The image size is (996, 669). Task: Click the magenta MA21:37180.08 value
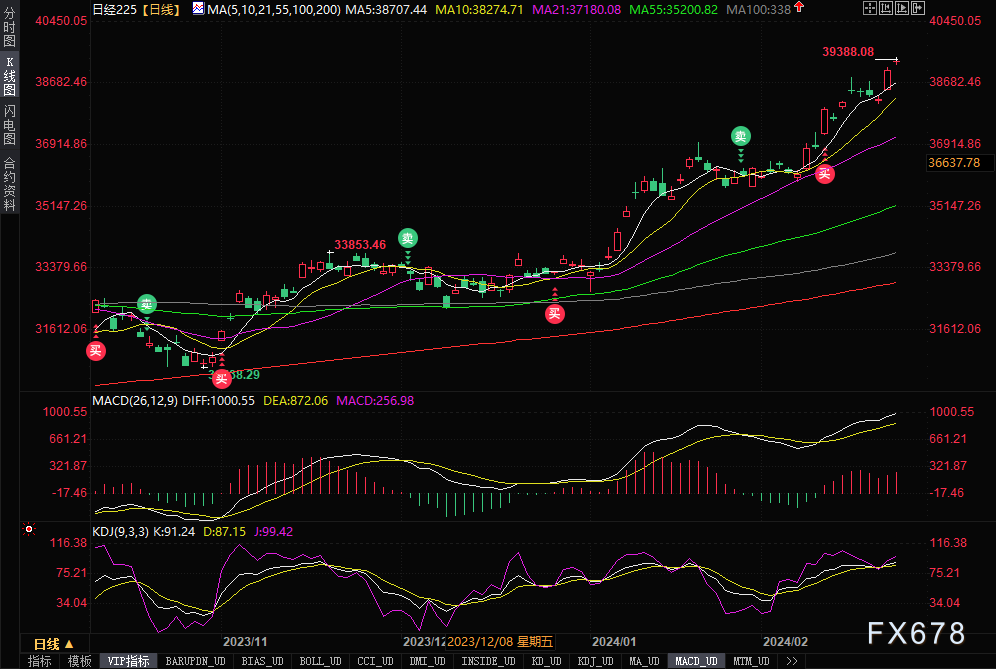[x=577, y=10]
